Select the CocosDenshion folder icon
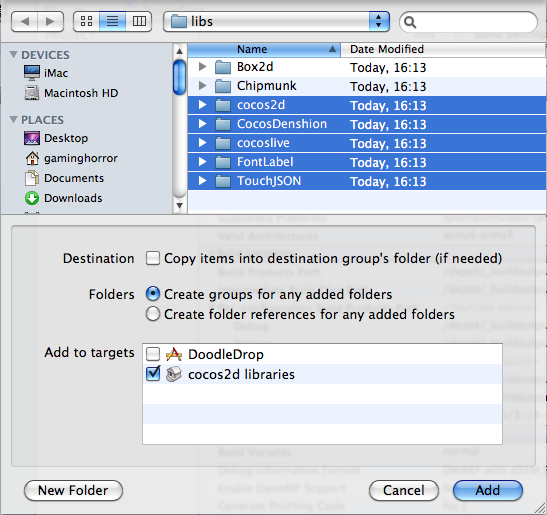This screenshot has height=515, width=547. (223, 124)
